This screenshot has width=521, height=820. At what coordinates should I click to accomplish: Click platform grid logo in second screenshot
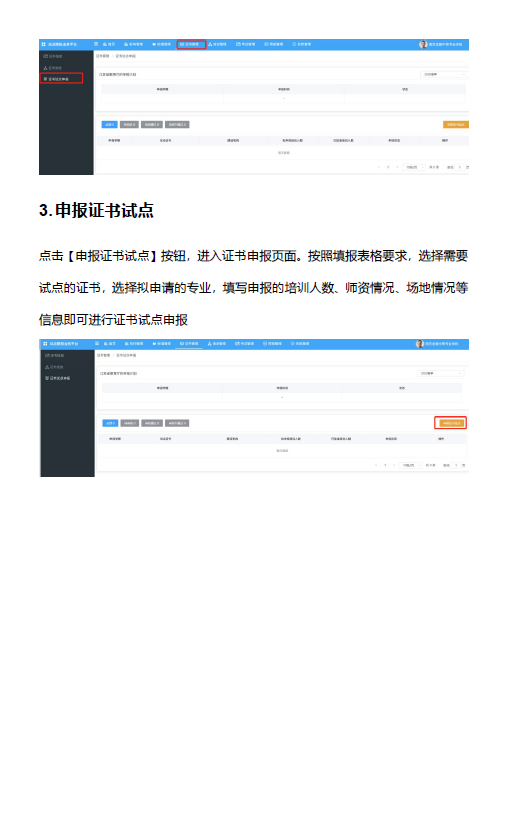45,344
